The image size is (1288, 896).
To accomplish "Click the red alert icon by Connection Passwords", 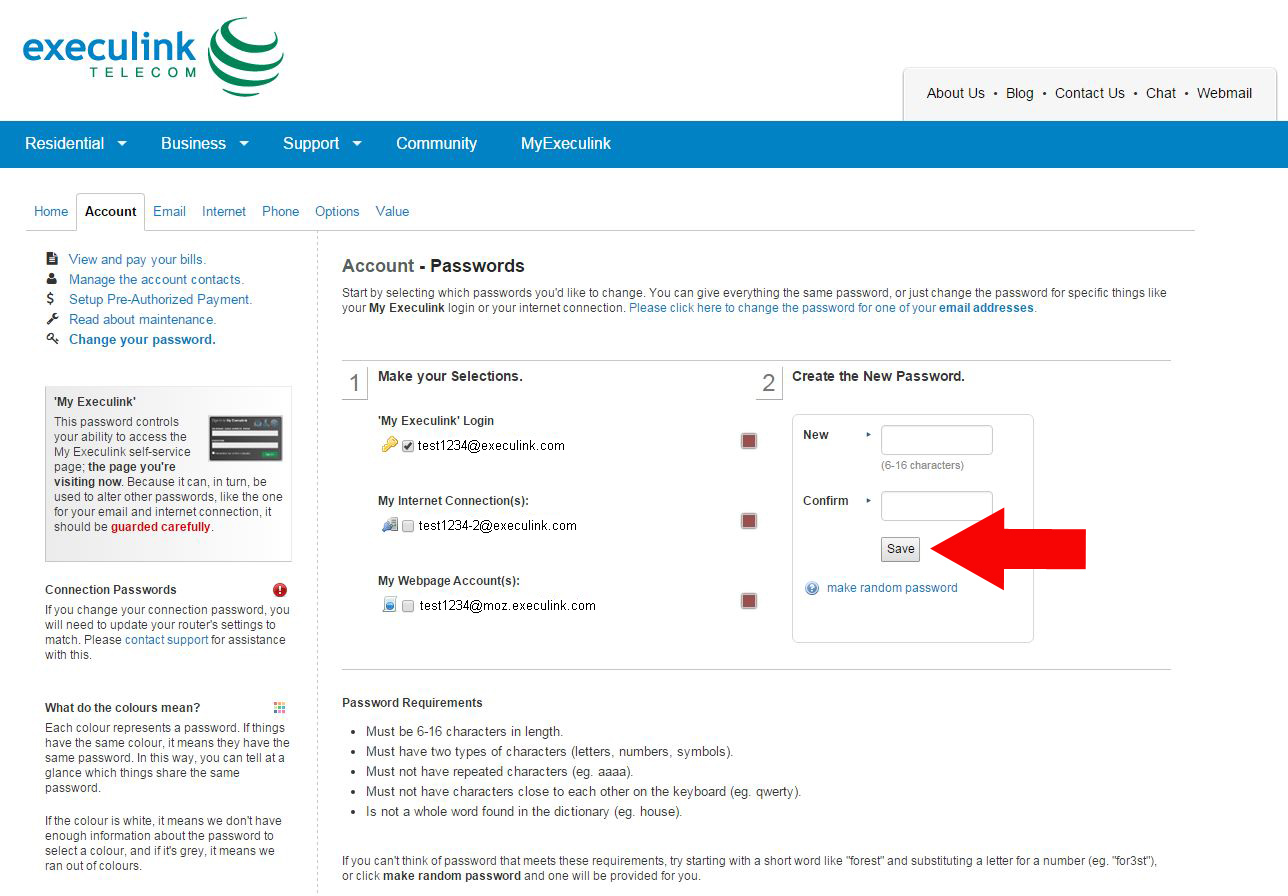I will point(280,590).
